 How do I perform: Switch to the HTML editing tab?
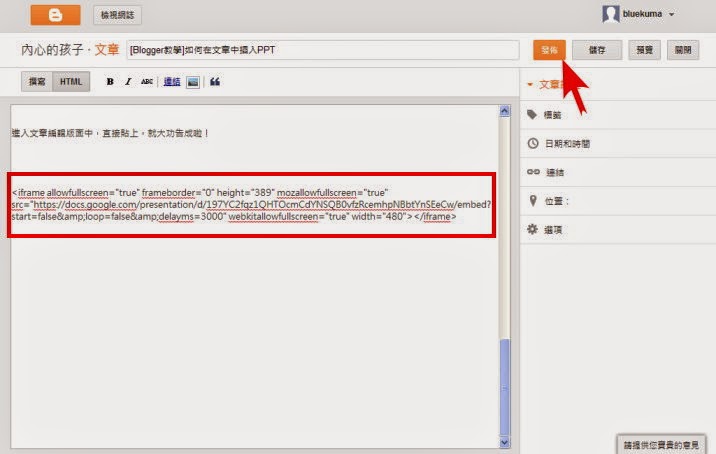(71, 82)
